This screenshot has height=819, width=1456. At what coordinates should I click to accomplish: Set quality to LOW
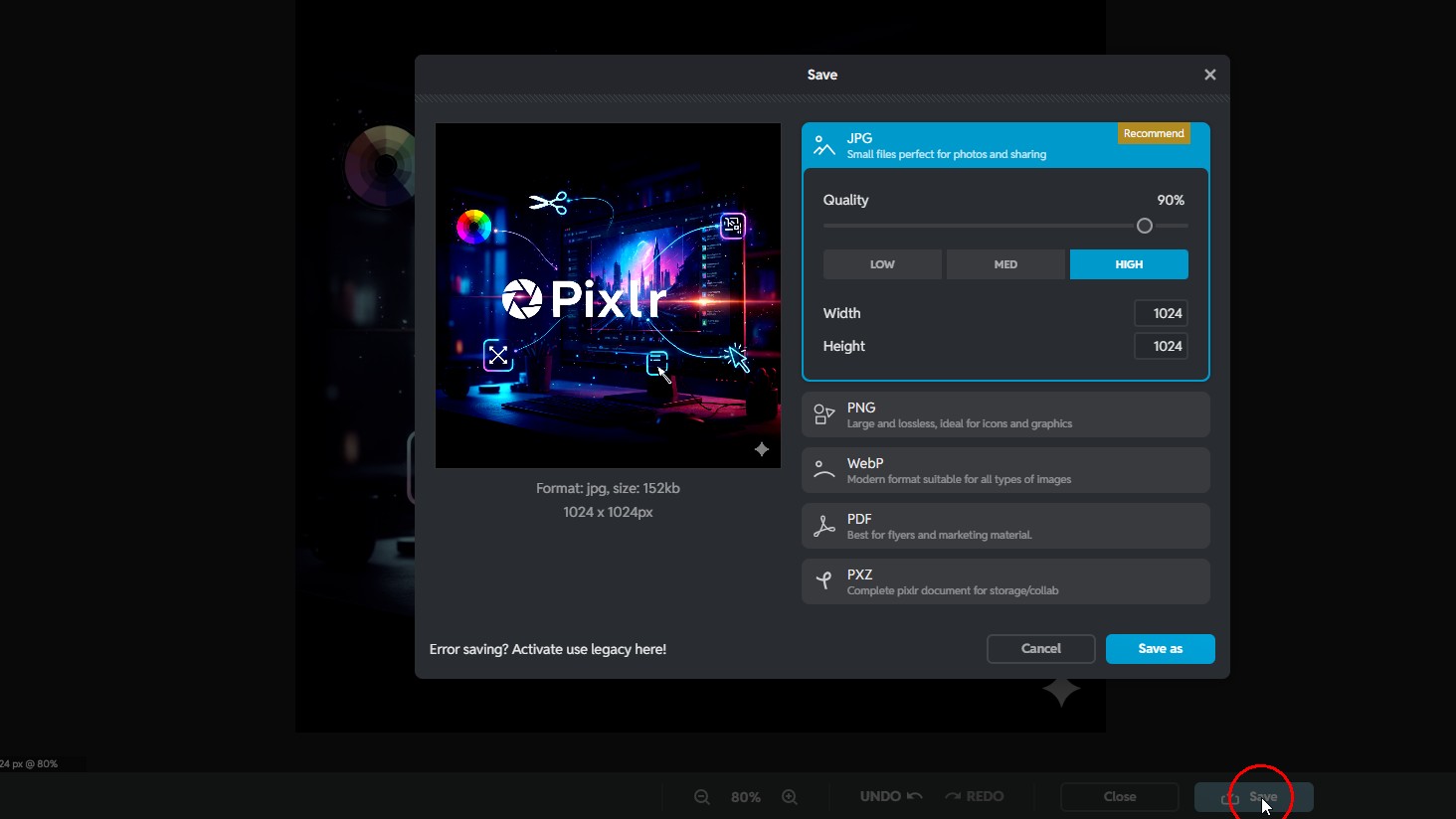point(882,264)
